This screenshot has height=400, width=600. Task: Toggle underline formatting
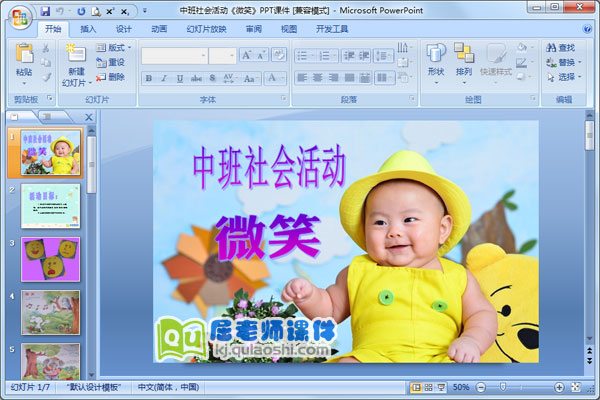(180, 78)
